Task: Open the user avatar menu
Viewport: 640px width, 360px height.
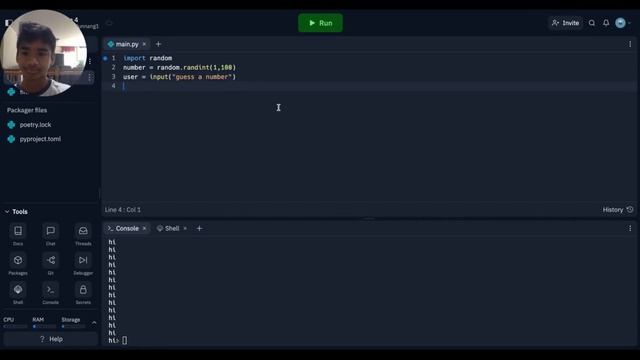Action: (620, 23)
